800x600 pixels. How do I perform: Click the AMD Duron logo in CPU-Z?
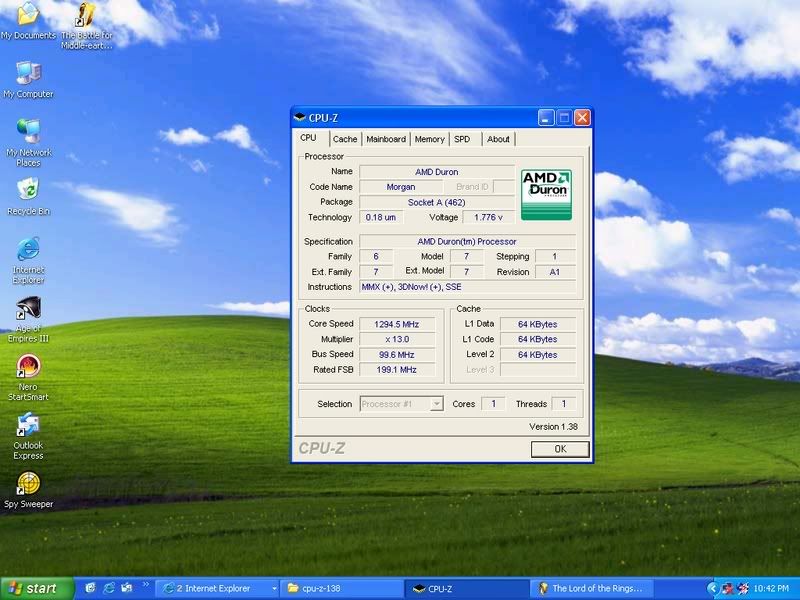click(546, 195)
